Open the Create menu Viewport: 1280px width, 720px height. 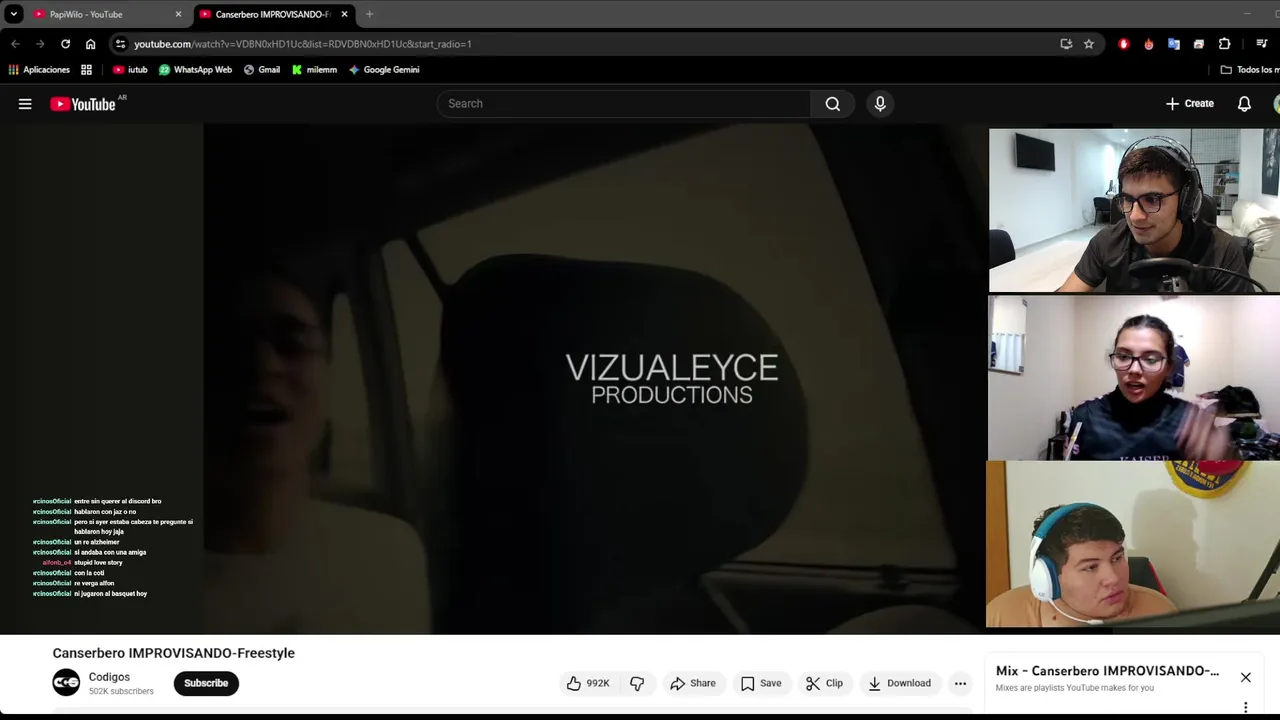coord(1190,104)
